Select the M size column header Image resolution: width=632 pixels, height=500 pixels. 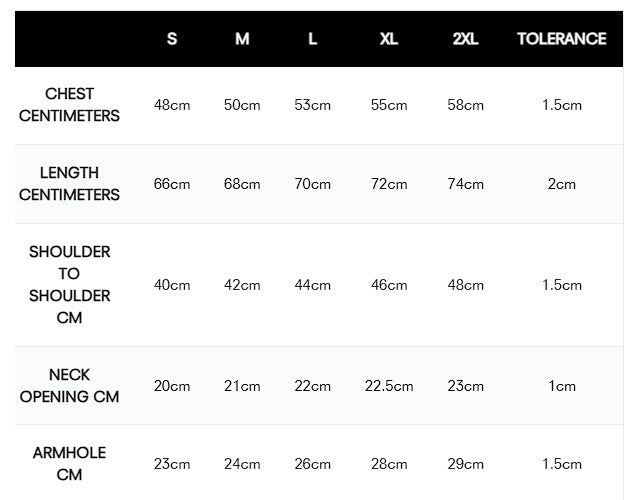[x=242, y=39]
